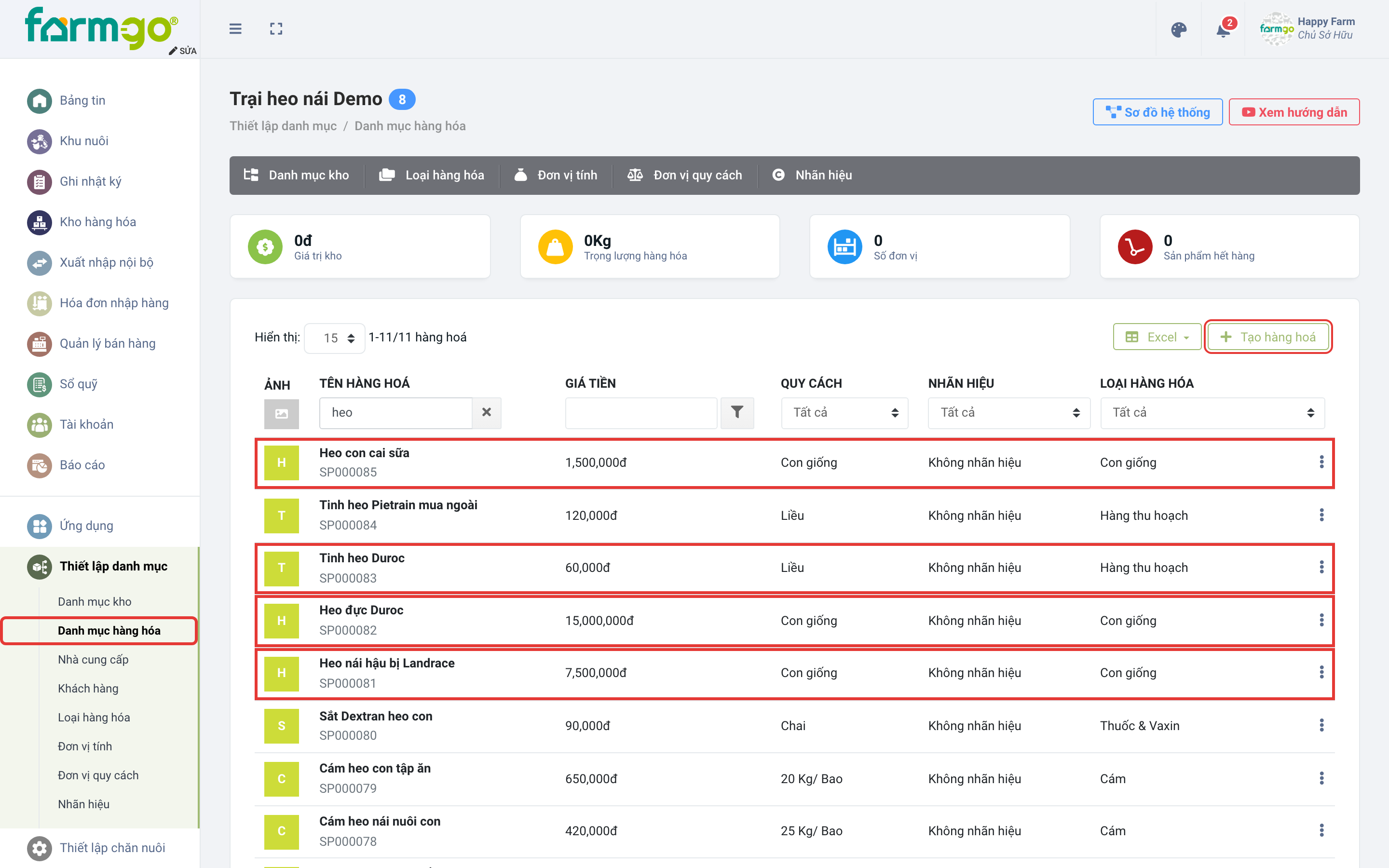The width and height of the screenshot is (1389, 868).
Task: Click Thiết lập danh mục breadcrumb link
Action: pyautogui.click(x=283, y=126)
